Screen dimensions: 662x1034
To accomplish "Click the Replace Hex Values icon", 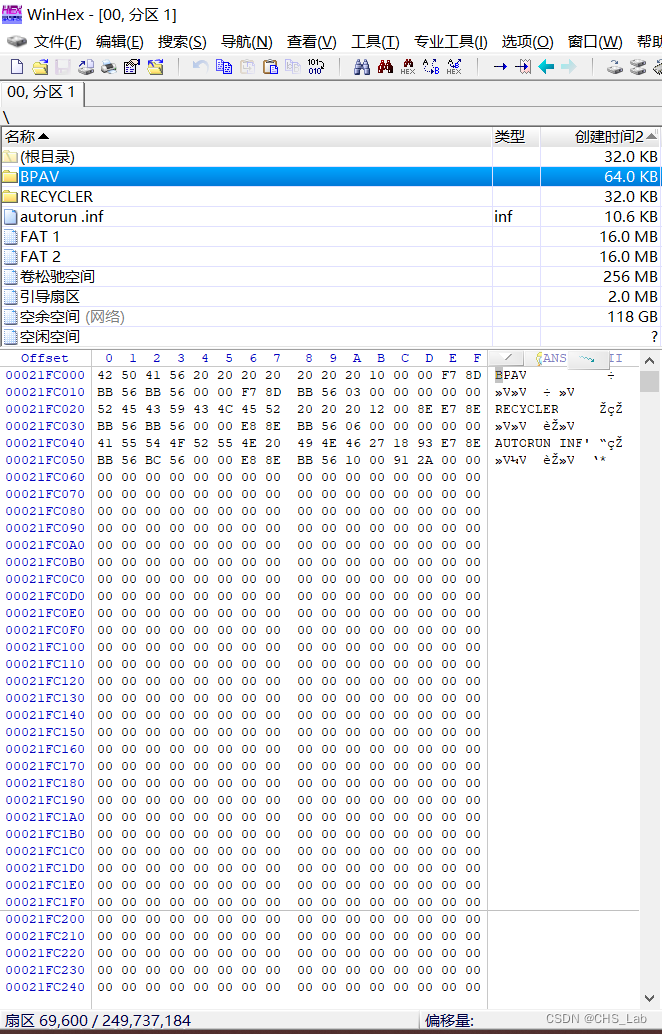I will pos(454,67).
